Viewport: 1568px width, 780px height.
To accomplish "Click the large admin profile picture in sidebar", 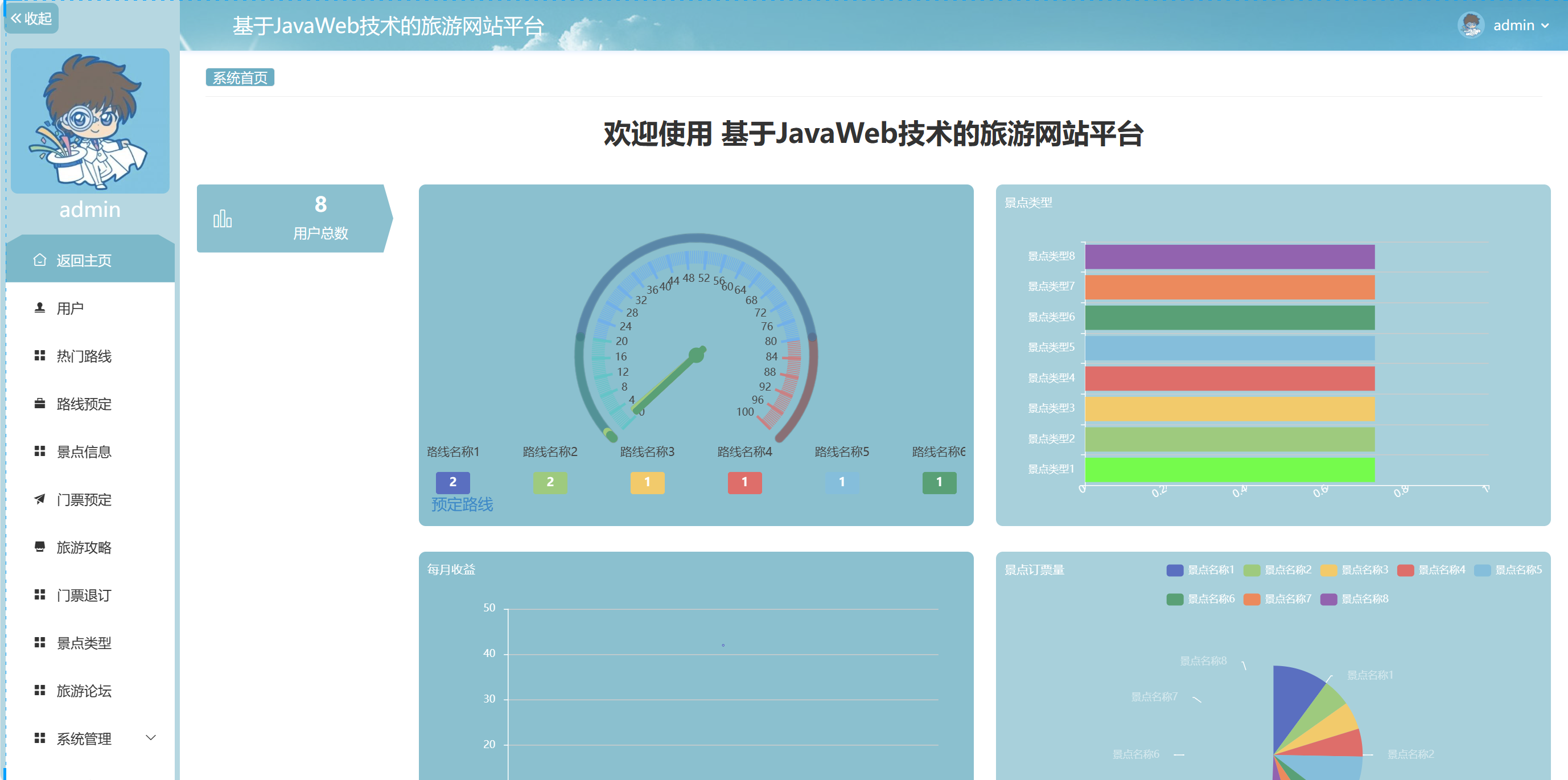I will (90, 121).
